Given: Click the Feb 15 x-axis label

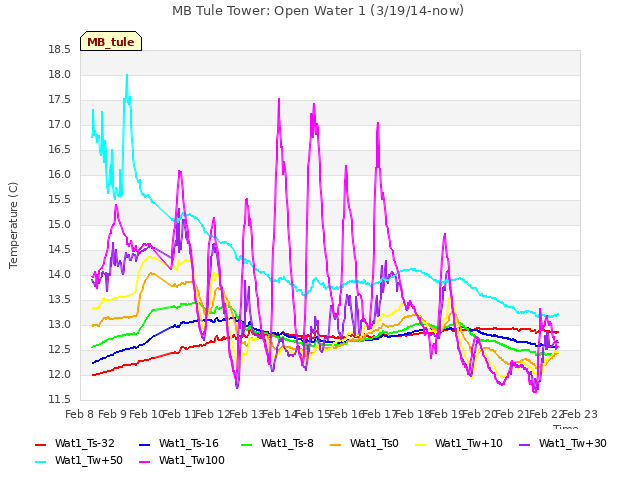Looking at the screenshot, I should 313,414.
